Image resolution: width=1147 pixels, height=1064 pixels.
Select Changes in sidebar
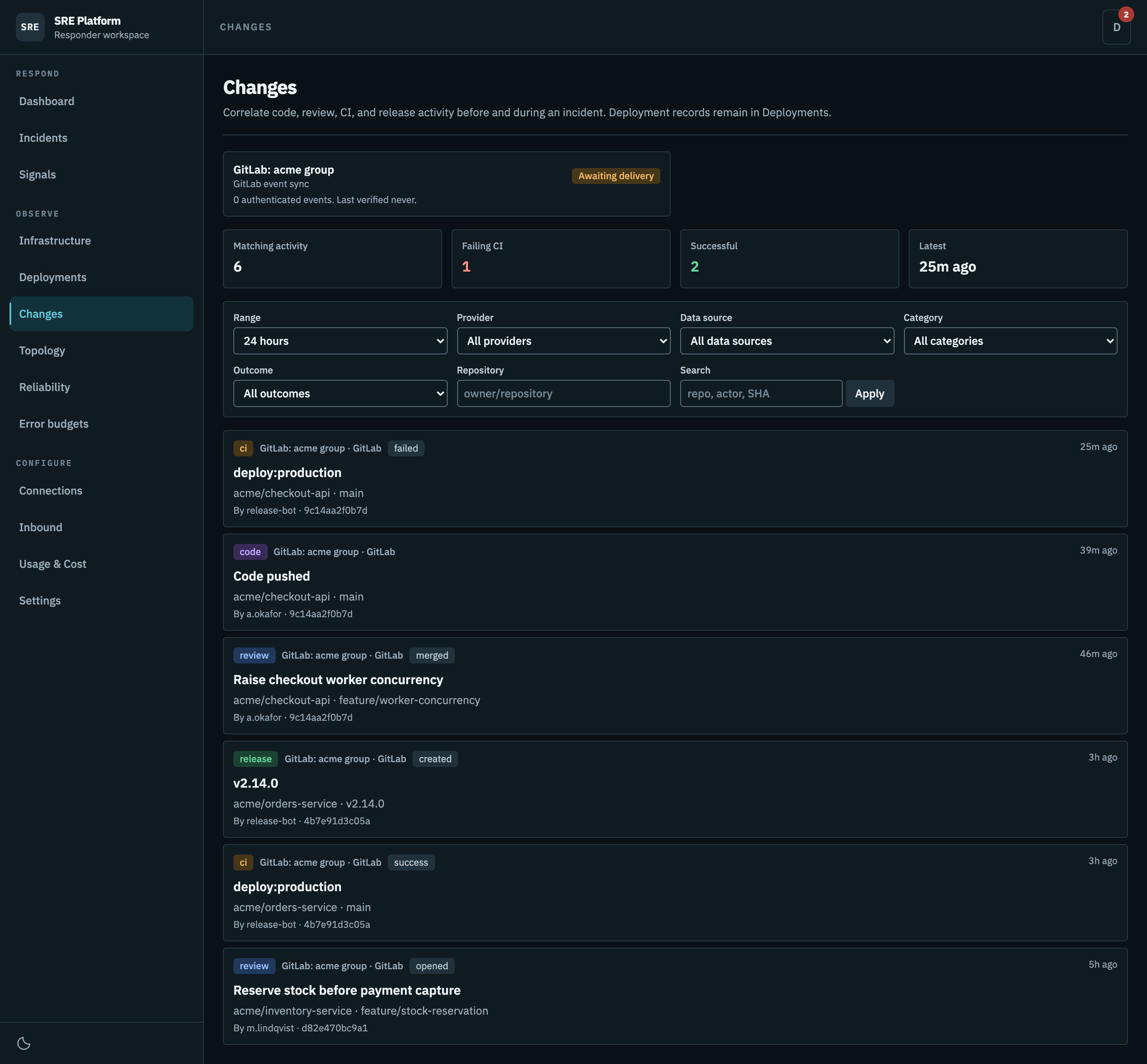tap(101, 314)
